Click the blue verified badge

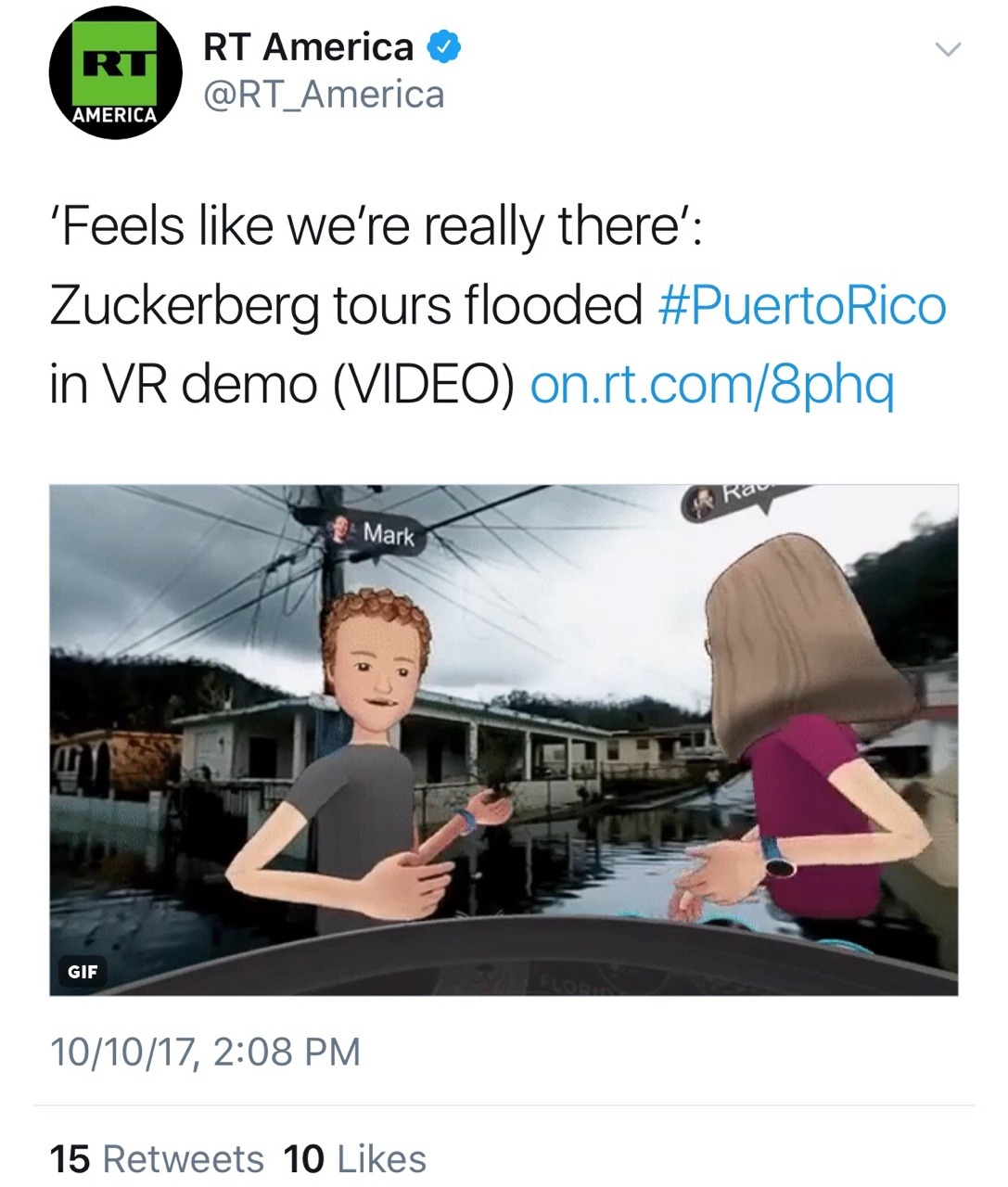pyautogui.click(x=443, y=46)
